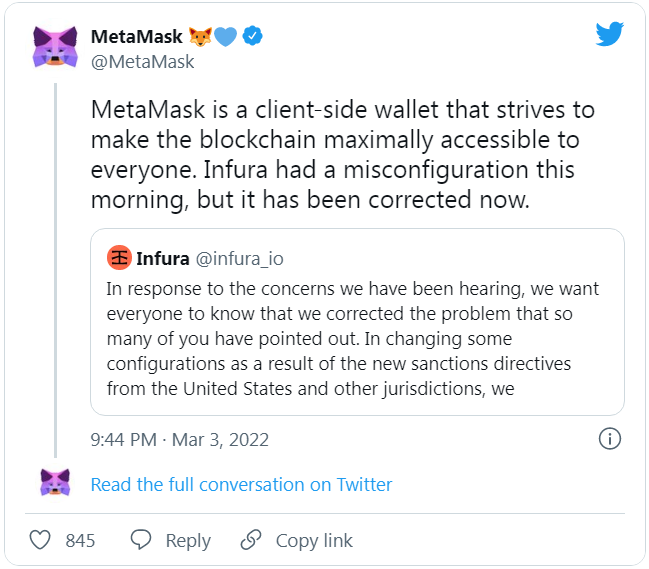Click the Reply text label

[188, 541]
